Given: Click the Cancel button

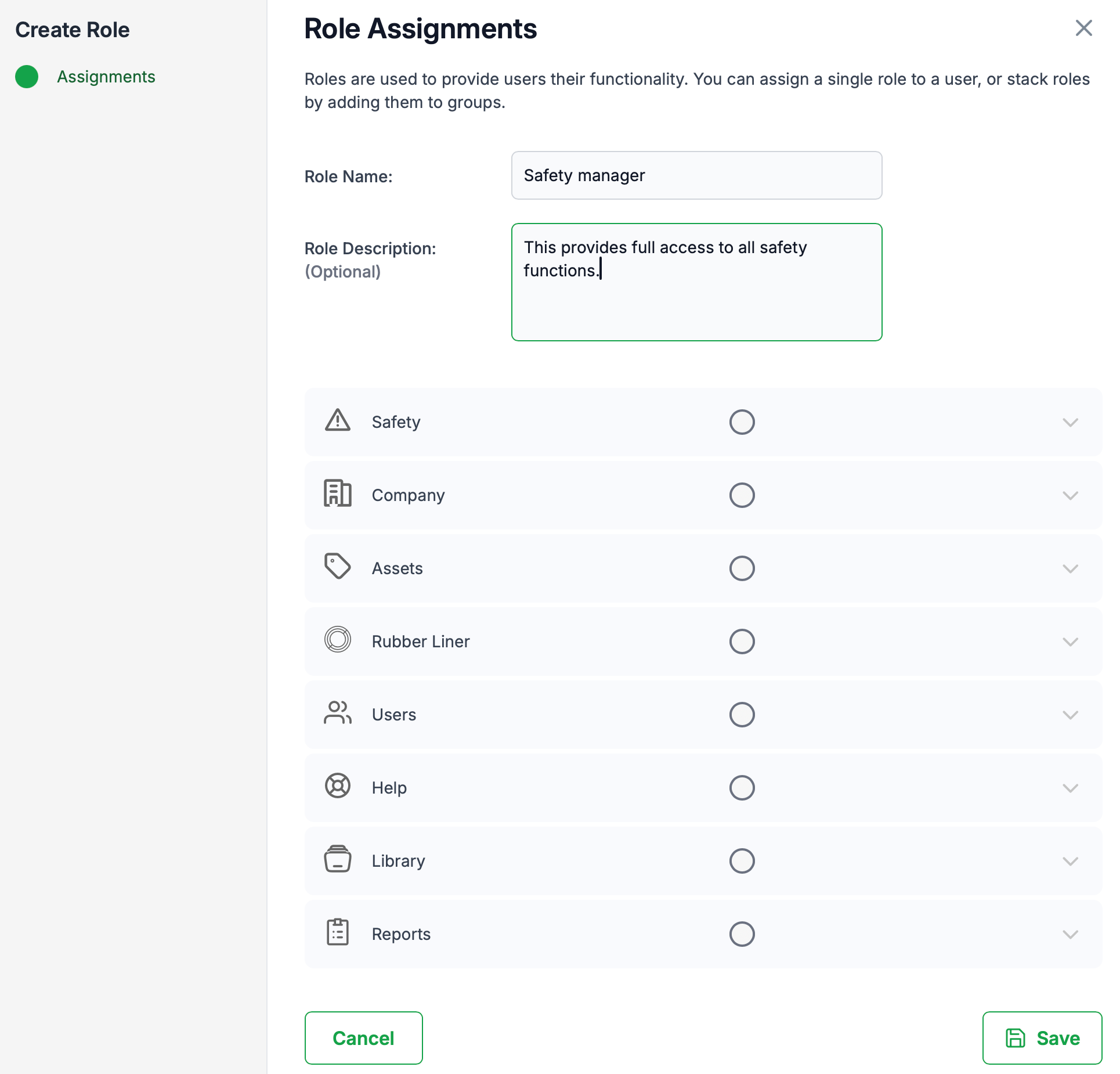Looking at the screenshot, I should (363, 1038).
